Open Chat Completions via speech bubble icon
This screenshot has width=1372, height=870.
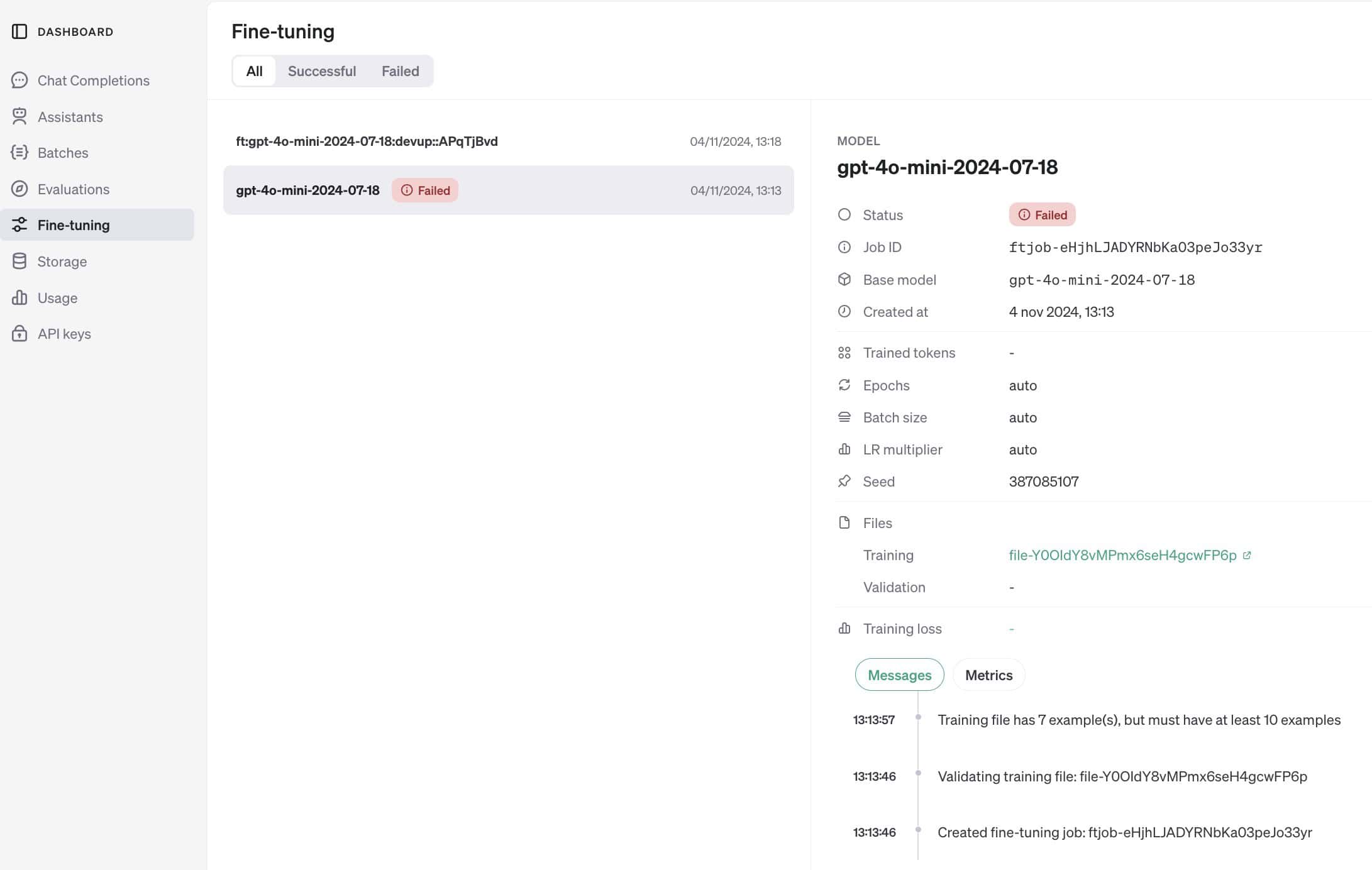[19, 80]
